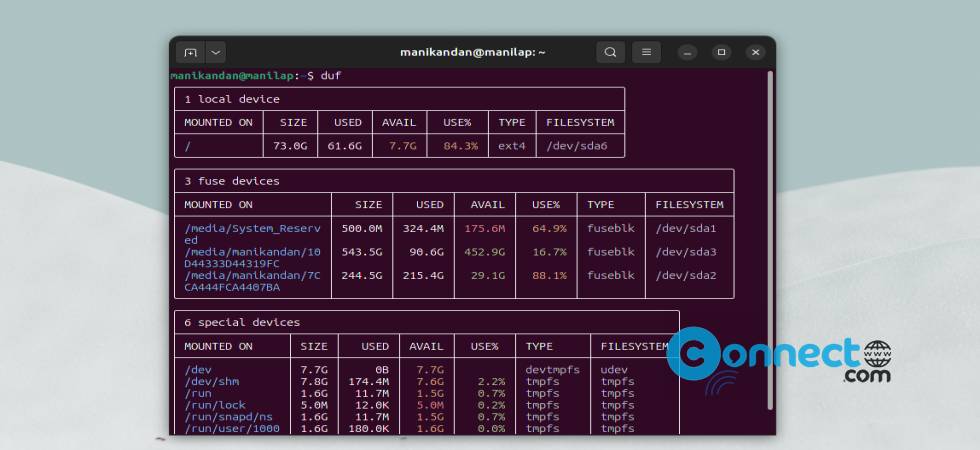Click the /run/user/1000 mount path

pos(232,429)
